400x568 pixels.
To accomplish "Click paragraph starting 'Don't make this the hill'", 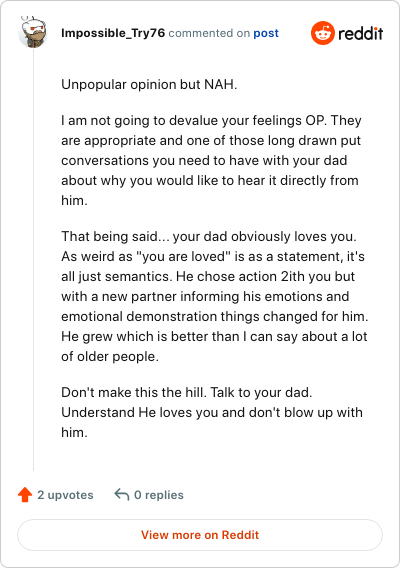I will coord(212,412).
